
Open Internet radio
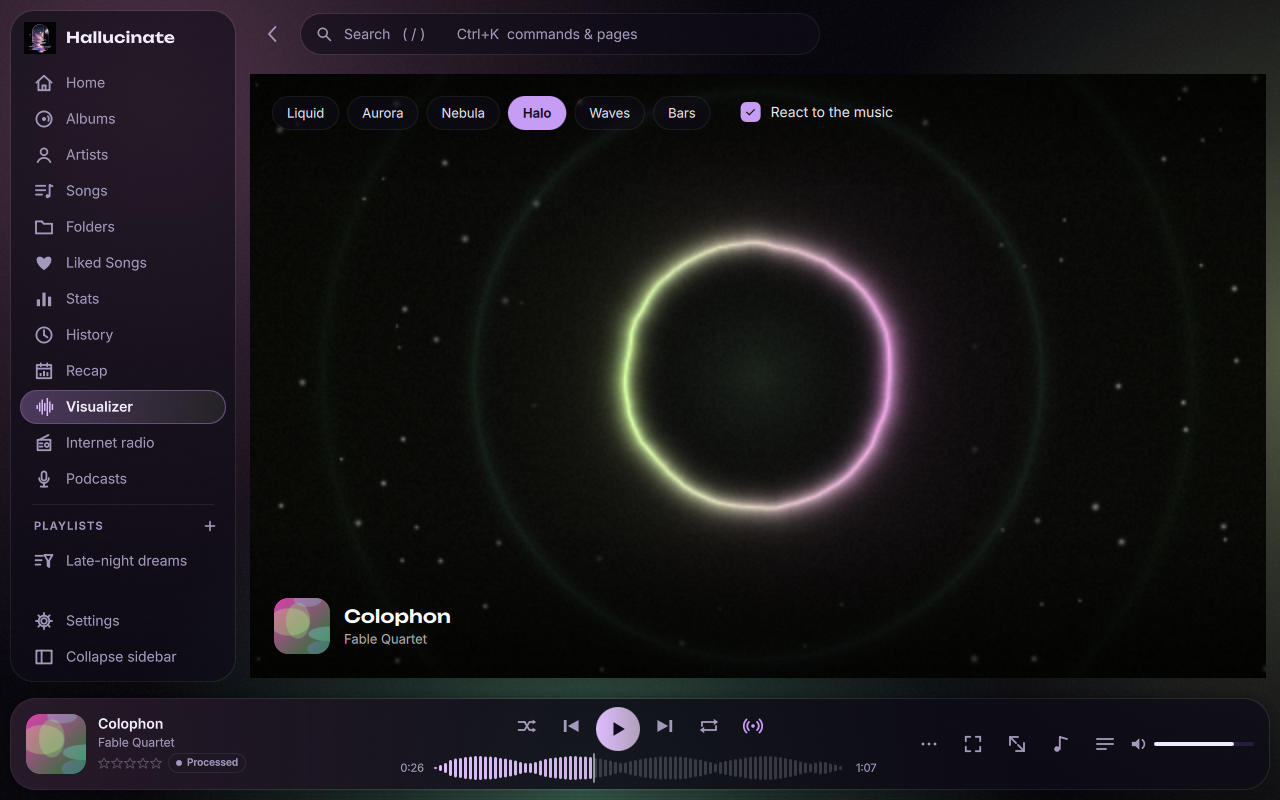pyautogui.click(x=123, y=443)
